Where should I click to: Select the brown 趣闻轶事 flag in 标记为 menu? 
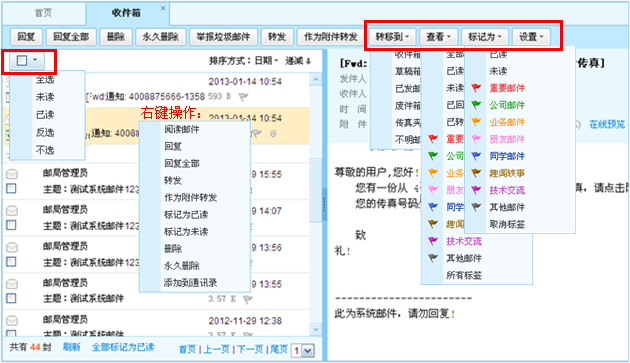pyautogui.click(x=476, y=173)
